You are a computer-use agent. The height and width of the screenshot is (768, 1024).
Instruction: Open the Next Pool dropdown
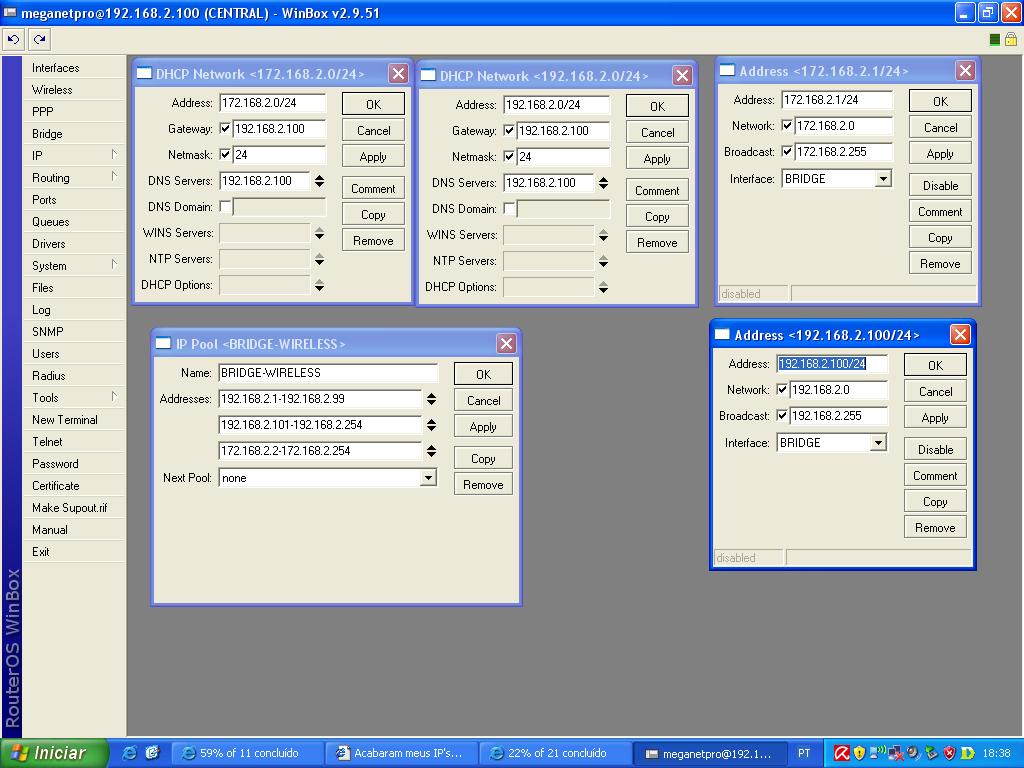[428, 478]
